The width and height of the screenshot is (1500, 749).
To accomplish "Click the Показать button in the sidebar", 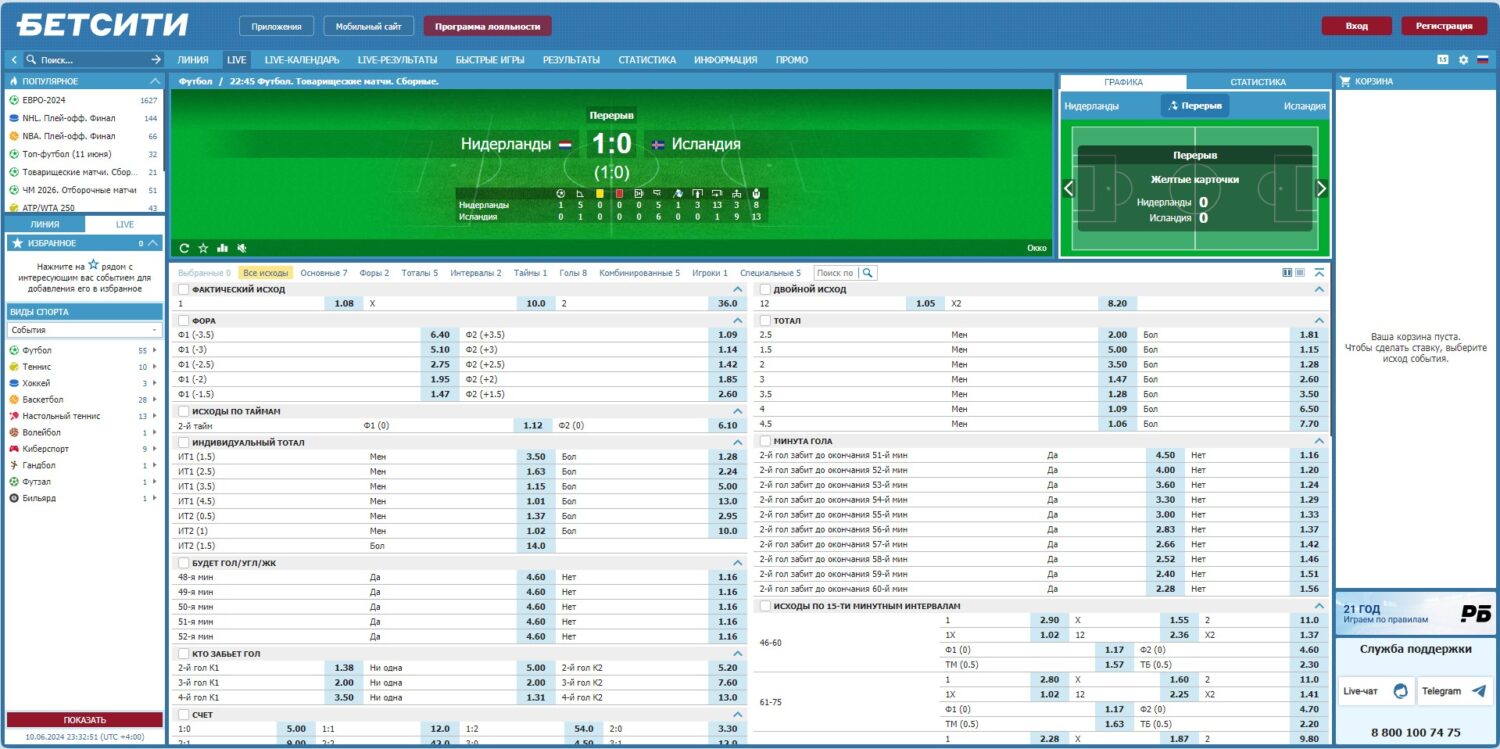I will coord(85,720).
